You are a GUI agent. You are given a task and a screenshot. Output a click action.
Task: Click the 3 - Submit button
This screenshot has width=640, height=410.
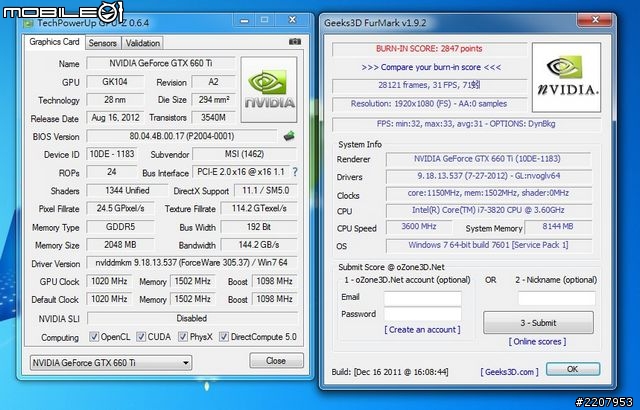(538, 323)
